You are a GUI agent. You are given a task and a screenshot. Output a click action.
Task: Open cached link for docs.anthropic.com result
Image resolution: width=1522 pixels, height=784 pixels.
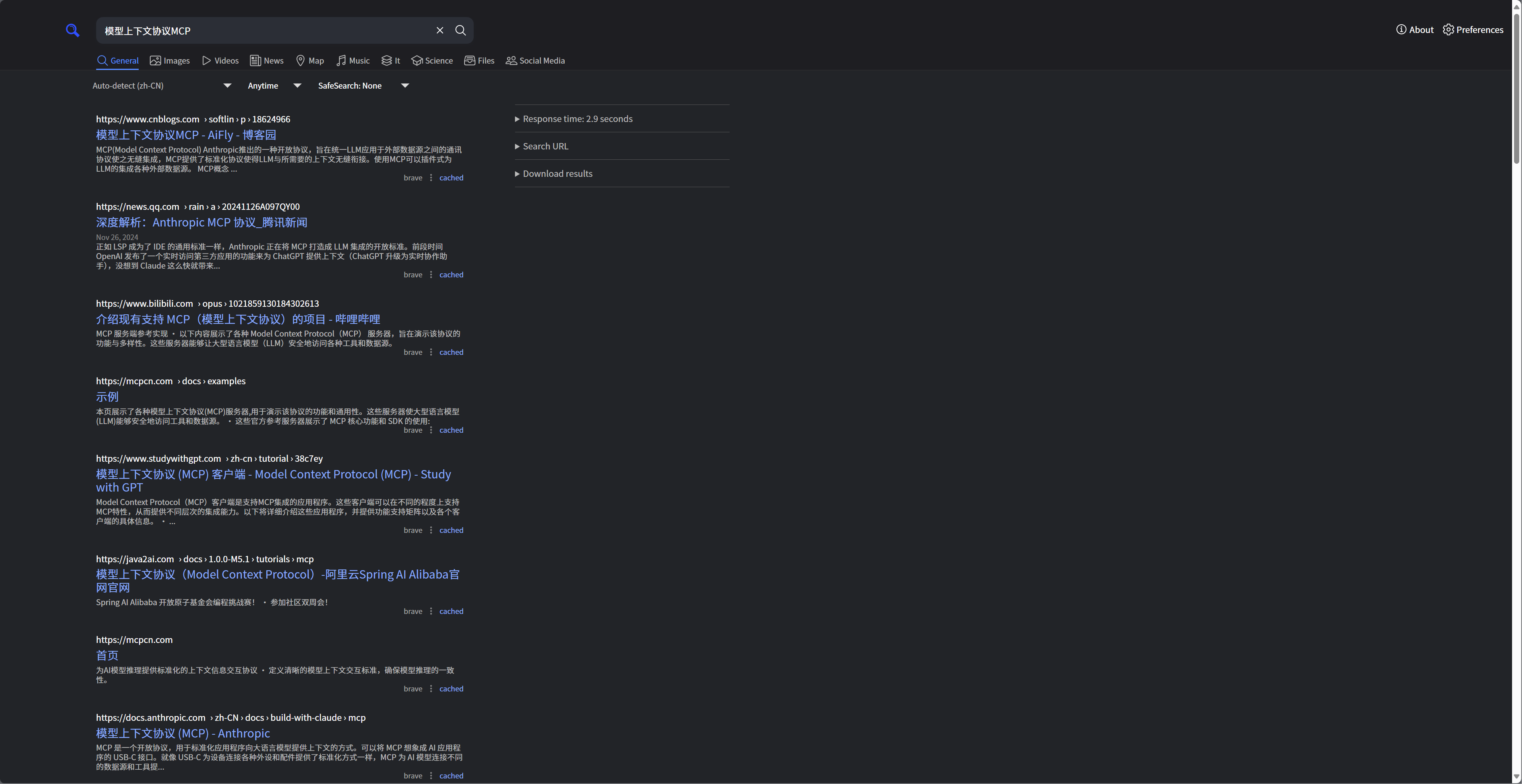click(x=451, y=776)
